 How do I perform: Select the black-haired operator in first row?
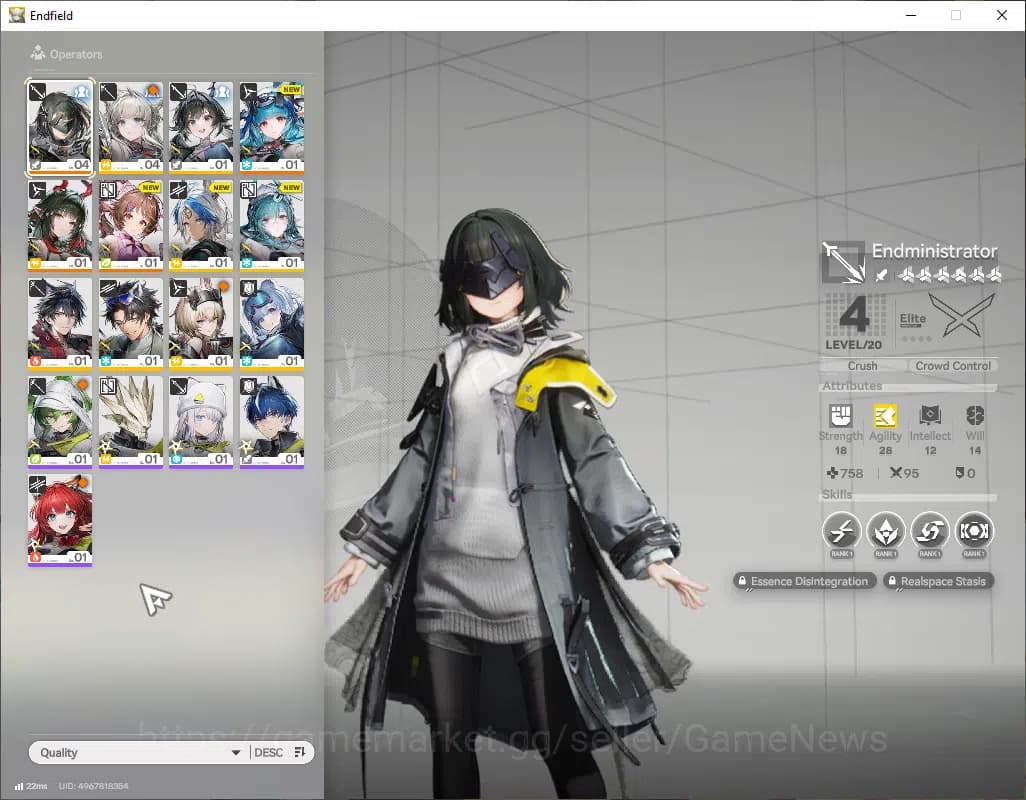pyautogui.click(x=201, y=128)
